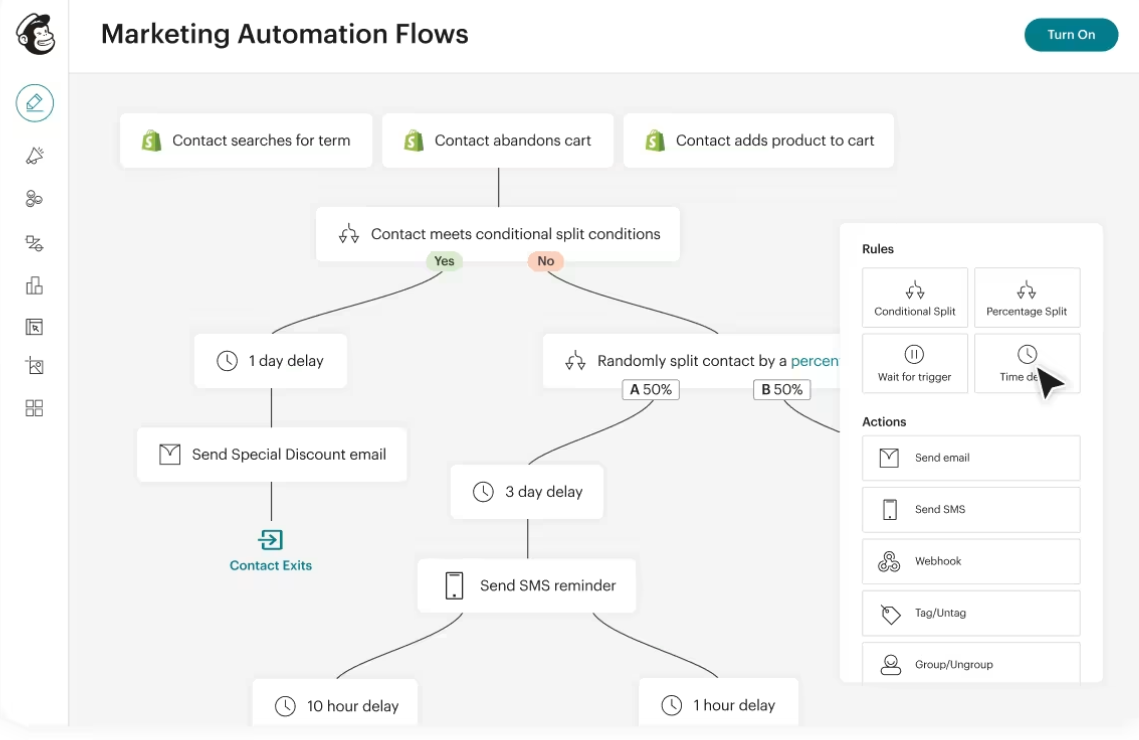Click Shopify icon on Contact adds product to cart
Viewport: 1139px width, 740px height.
click(x=654, y=141)
